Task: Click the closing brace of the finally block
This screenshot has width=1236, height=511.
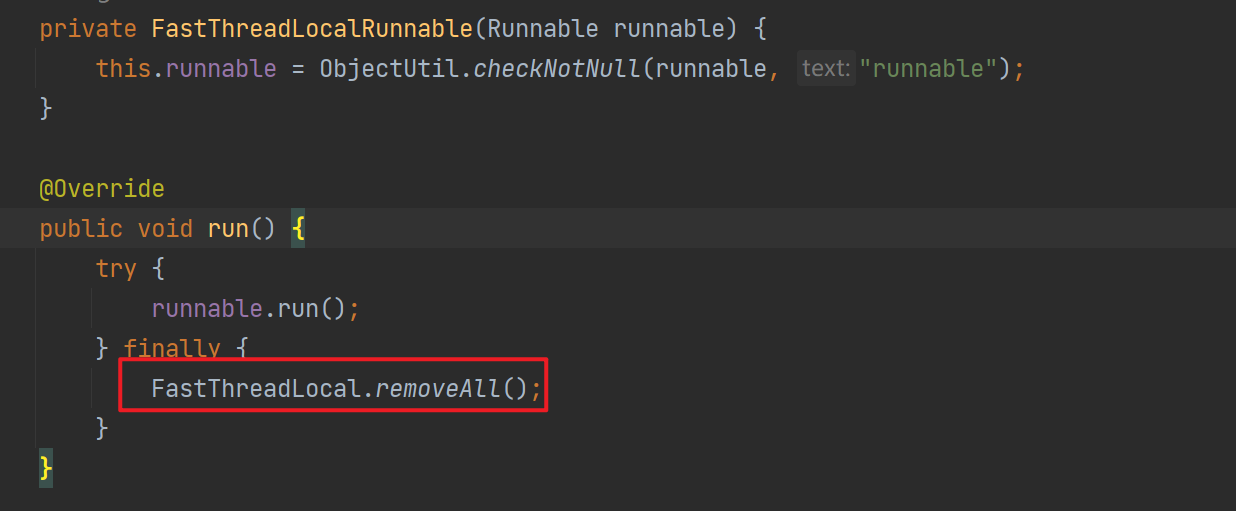Action: point(101,429)
